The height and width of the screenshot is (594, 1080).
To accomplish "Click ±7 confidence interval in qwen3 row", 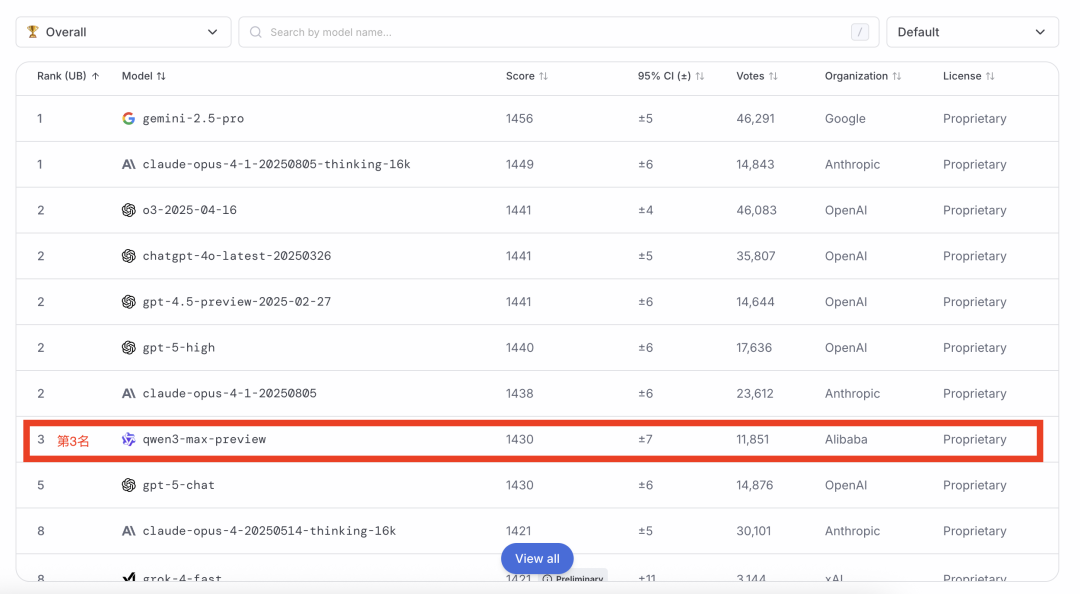I will [x=645, y=439].
